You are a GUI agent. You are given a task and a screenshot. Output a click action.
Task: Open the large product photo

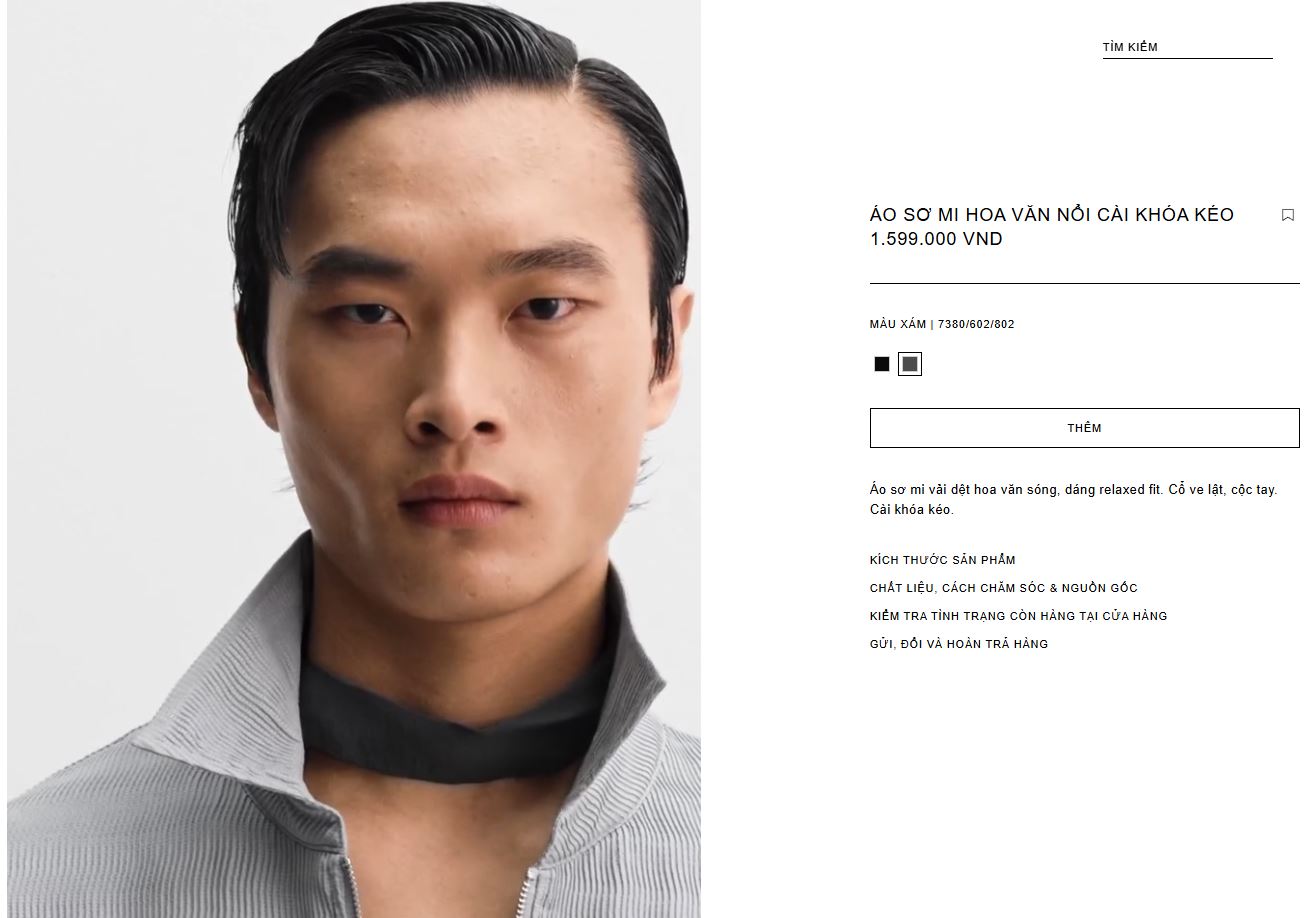(x=354, y=459)
